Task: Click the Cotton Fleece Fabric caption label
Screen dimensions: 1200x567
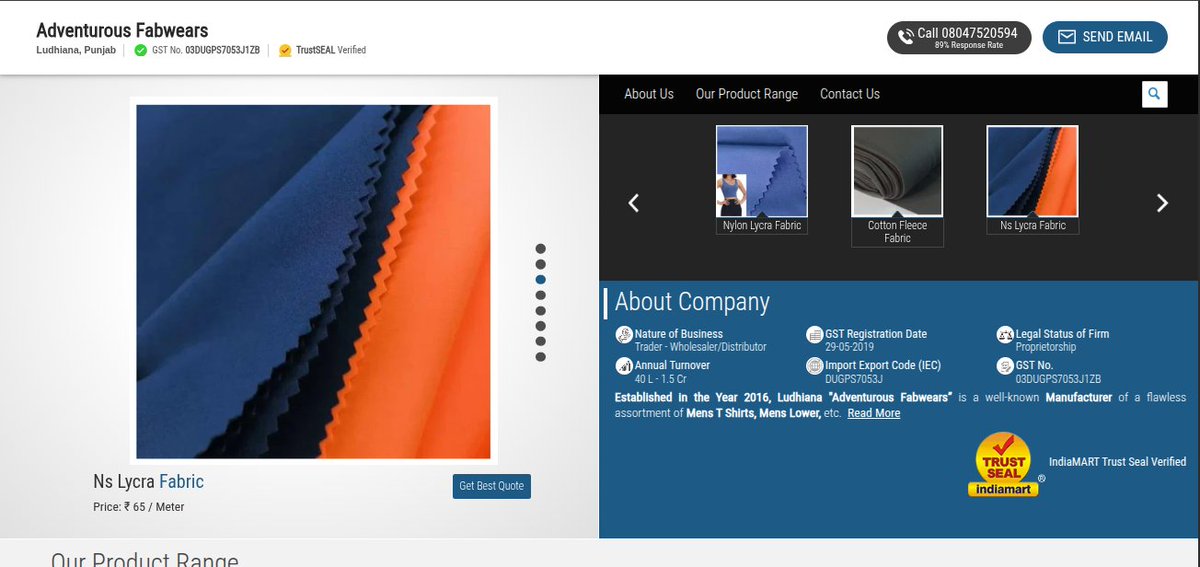Action: [897, 232]
